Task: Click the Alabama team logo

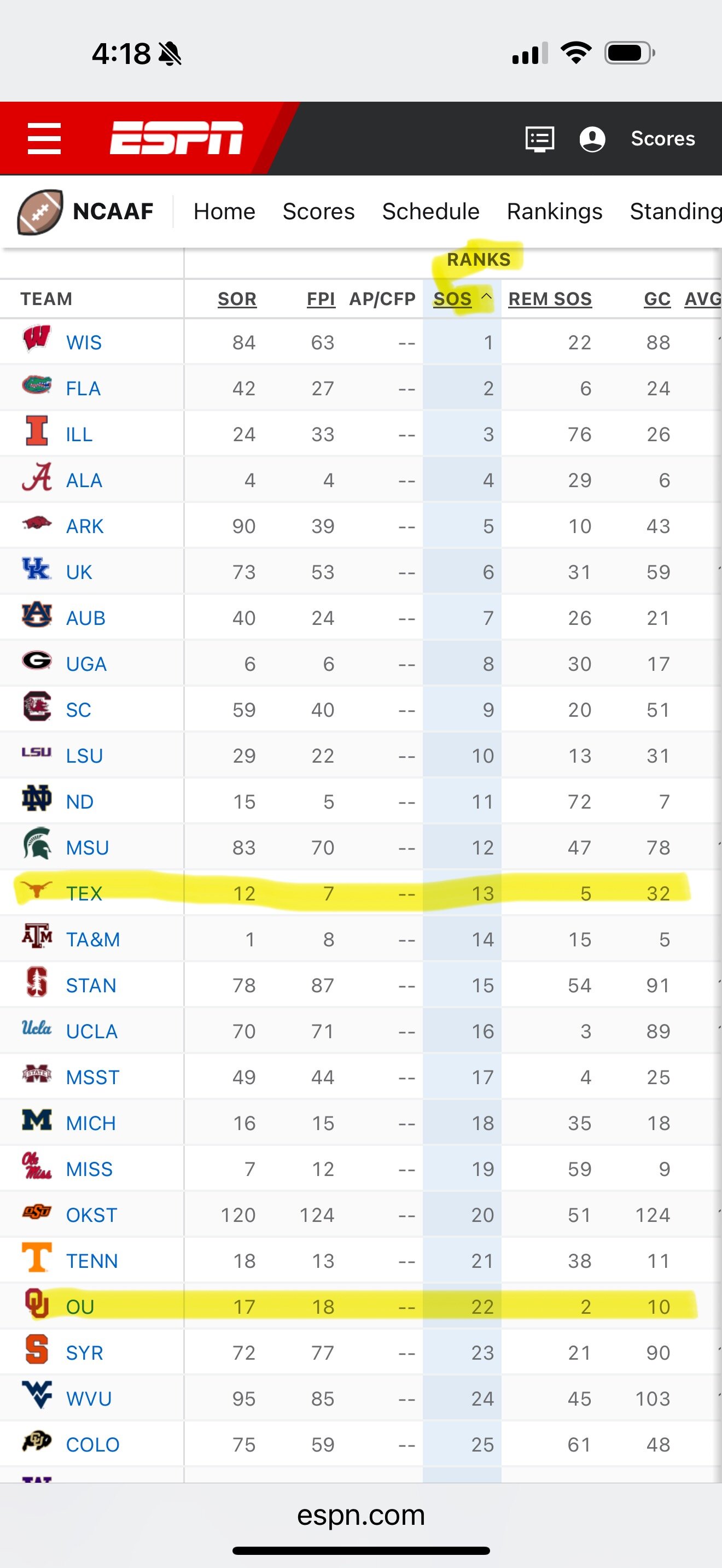Action: tap(37, 477)
